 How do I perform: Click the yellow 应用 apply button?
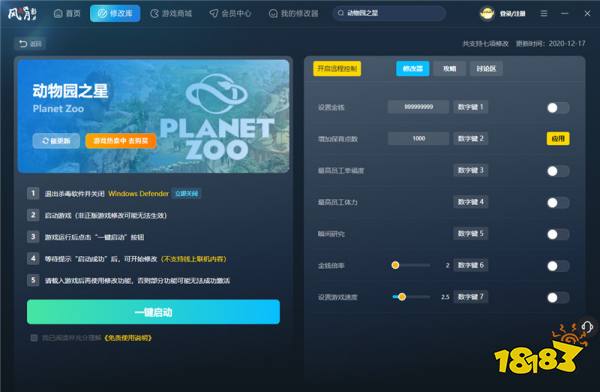point(558,139)
